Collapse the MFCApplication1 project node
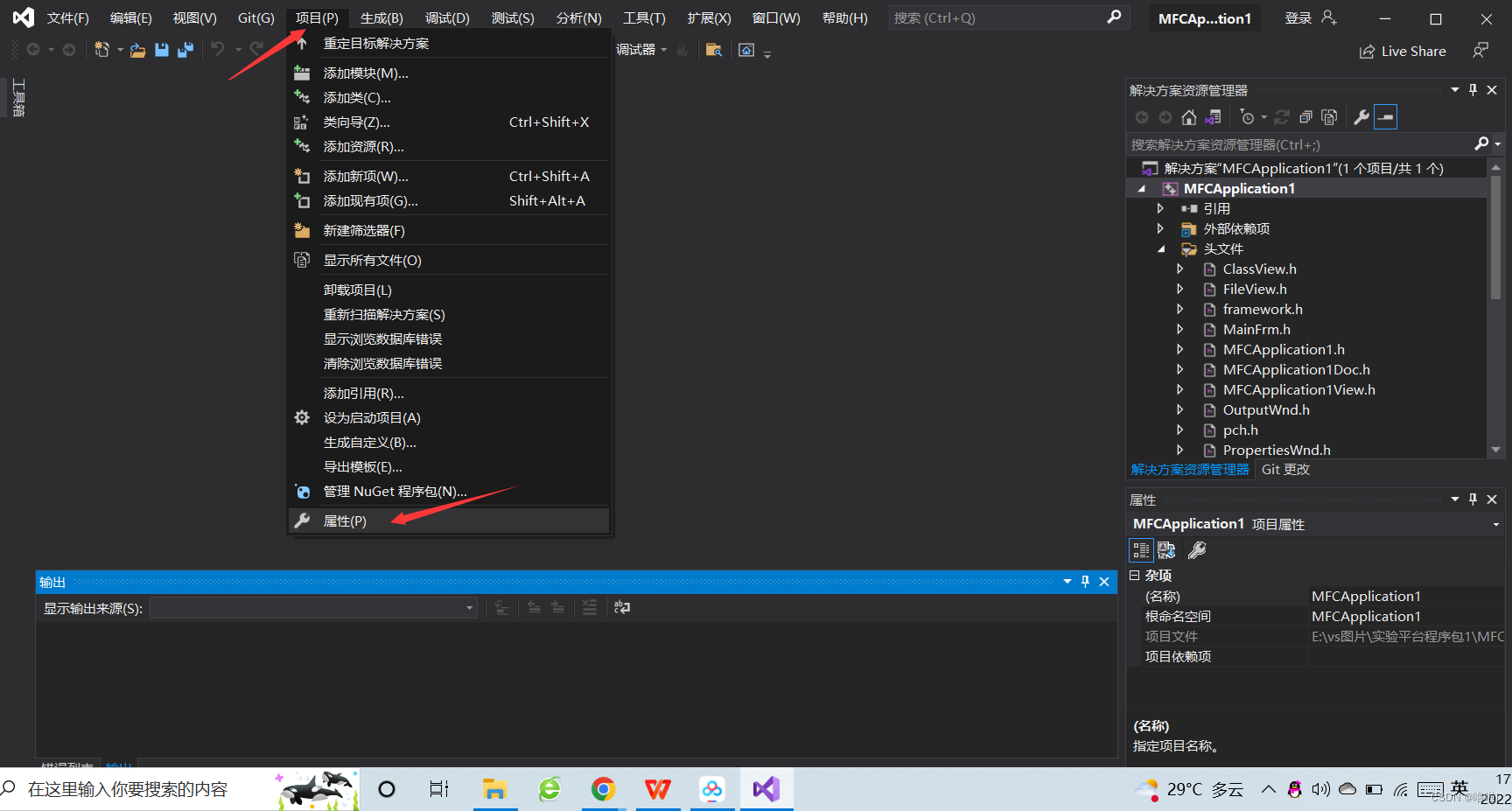Screen dimensions: 1512x811 (1141, 189)
